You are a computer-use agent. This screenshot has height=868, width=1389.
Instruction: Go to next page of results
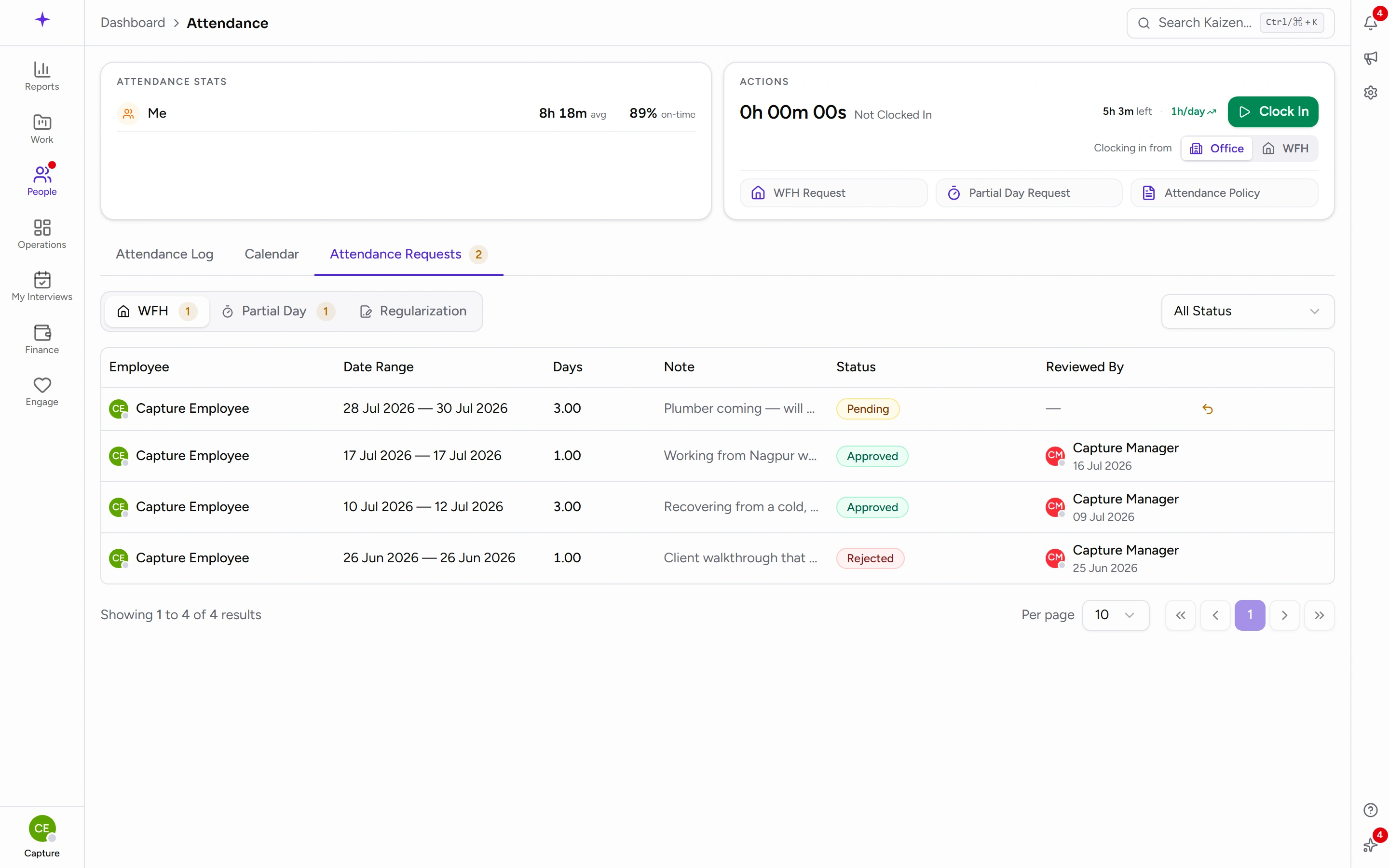pyautogui.click(x=1284, y=615)
